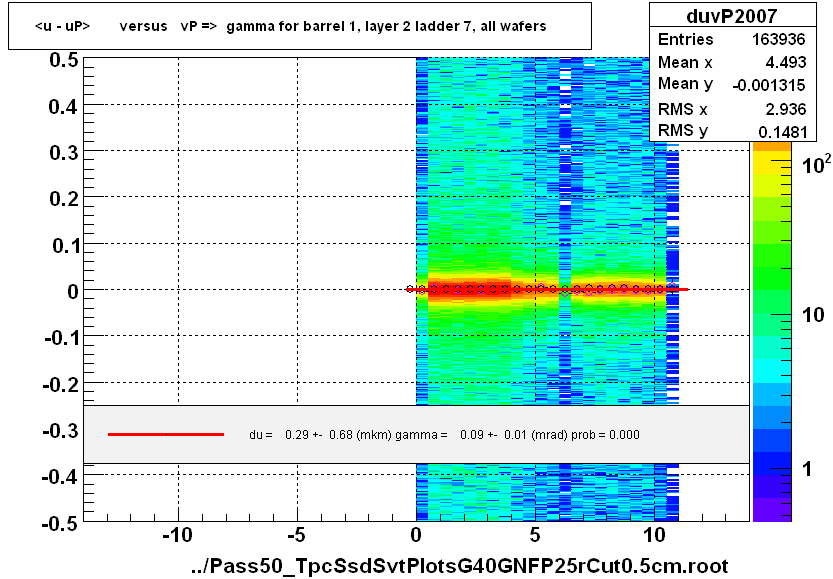Click the y-axis label 0.1
This screenshot has height=579, width=833.
tap(65, 245)
